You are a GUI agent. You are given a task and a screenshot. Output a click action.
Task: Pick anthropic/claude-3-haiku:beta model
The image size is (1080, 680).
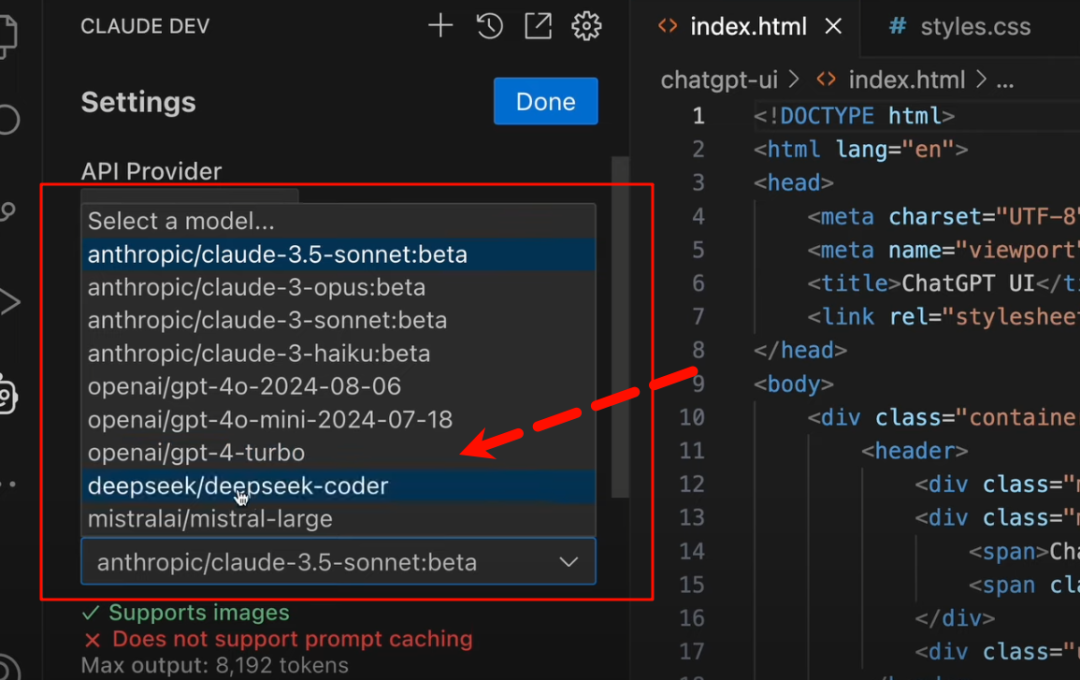(x=338, y=353)
